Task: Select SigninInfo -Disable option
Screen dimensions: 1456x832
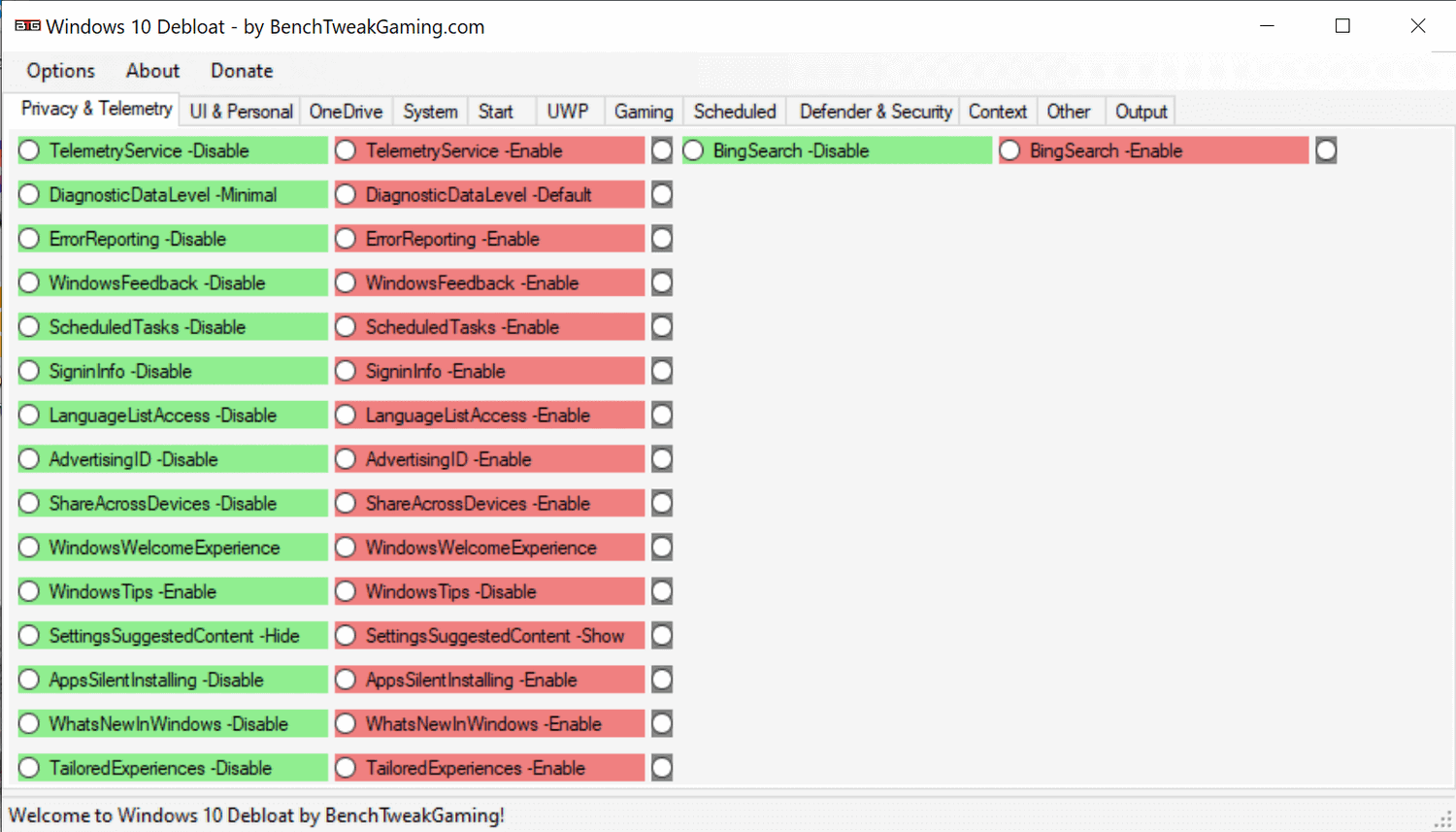Action: click(29, 371)
